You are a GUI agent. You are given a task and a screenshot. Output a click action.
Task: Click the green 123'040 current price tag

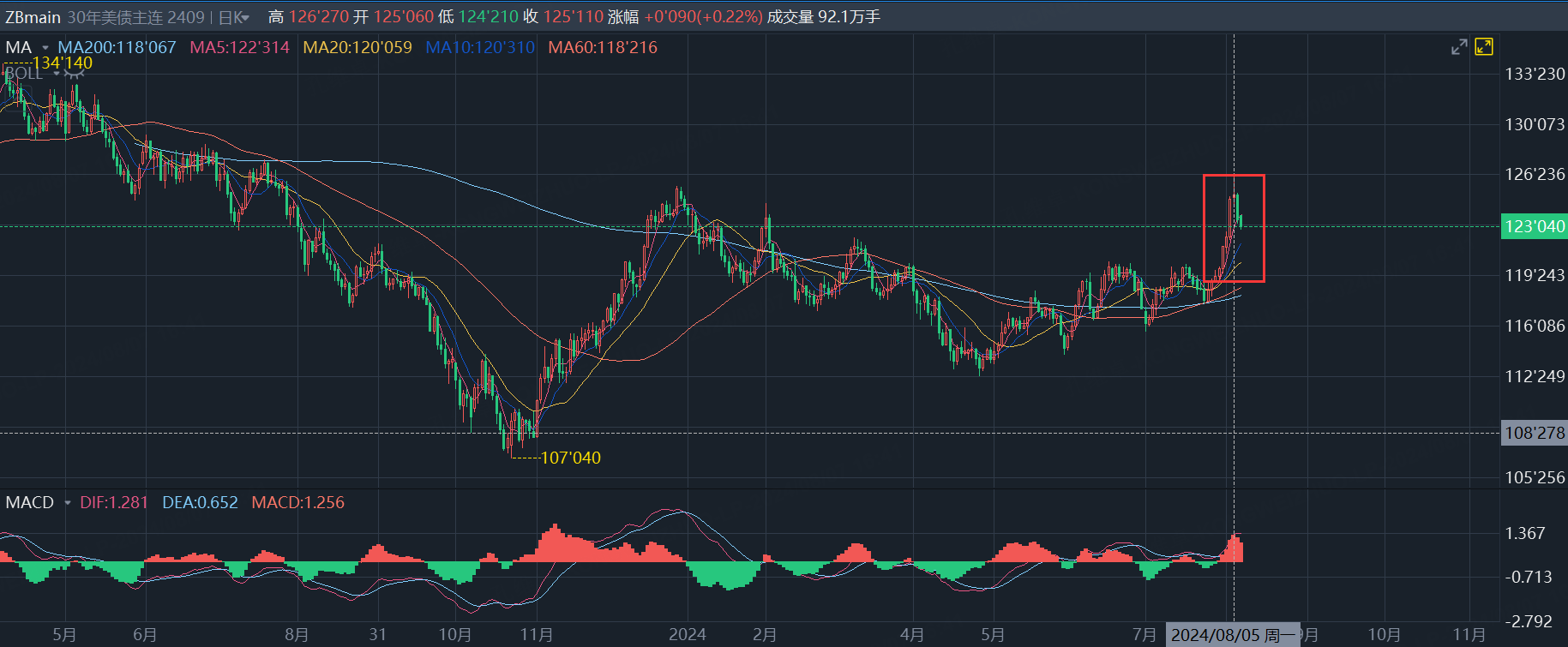(1535, 227)
